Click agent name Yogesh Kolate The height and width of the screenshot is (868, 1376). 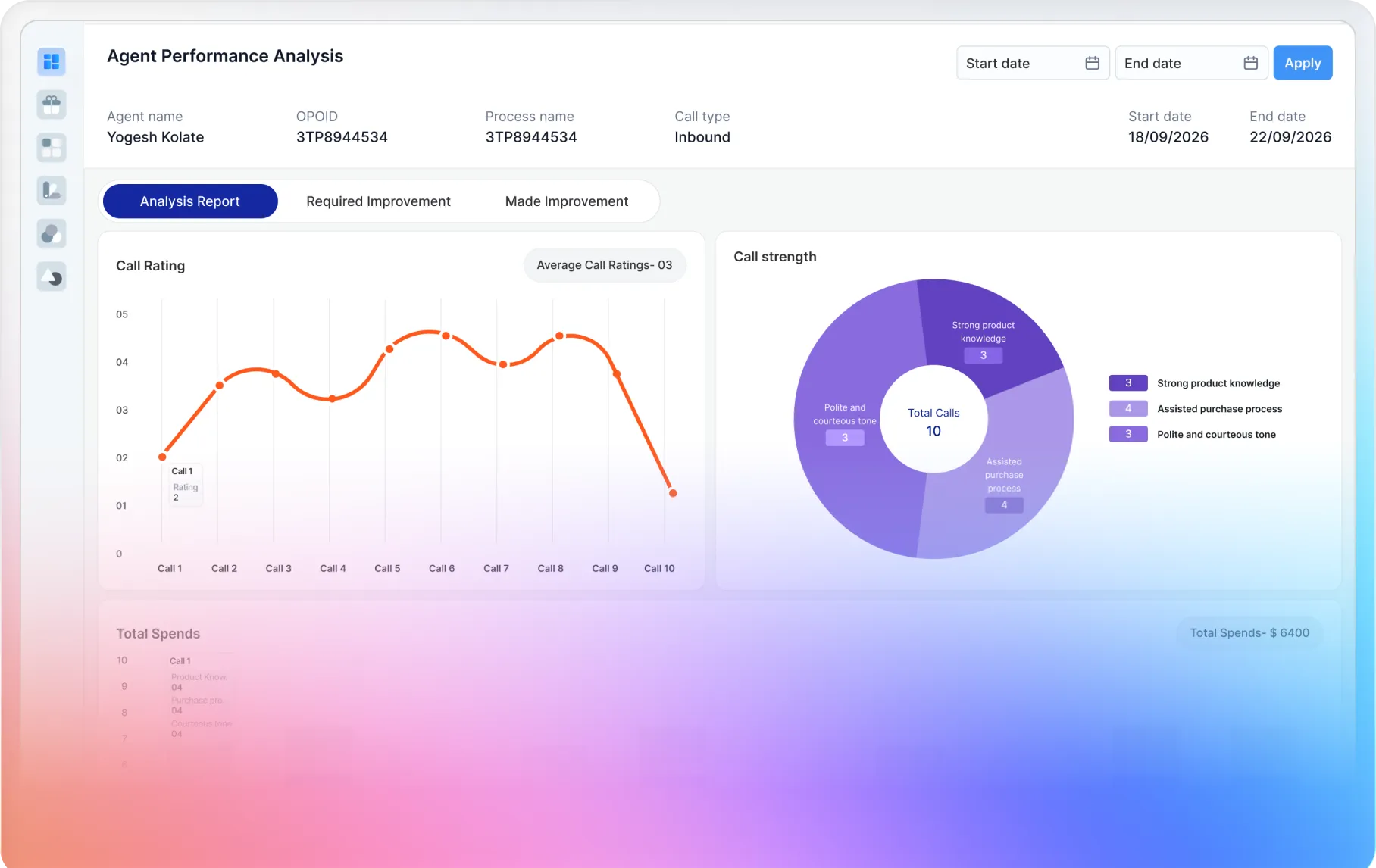(x=155, y=137)
